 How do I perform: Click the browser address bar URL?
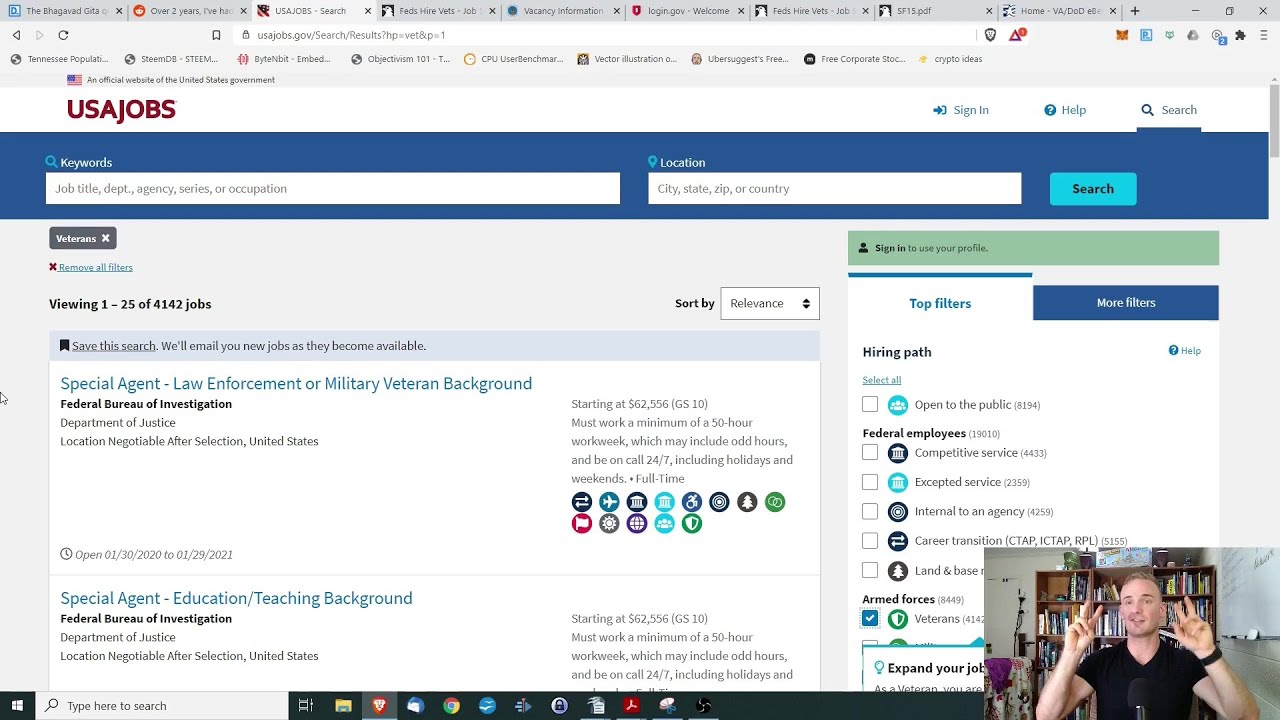click(351, 35)
